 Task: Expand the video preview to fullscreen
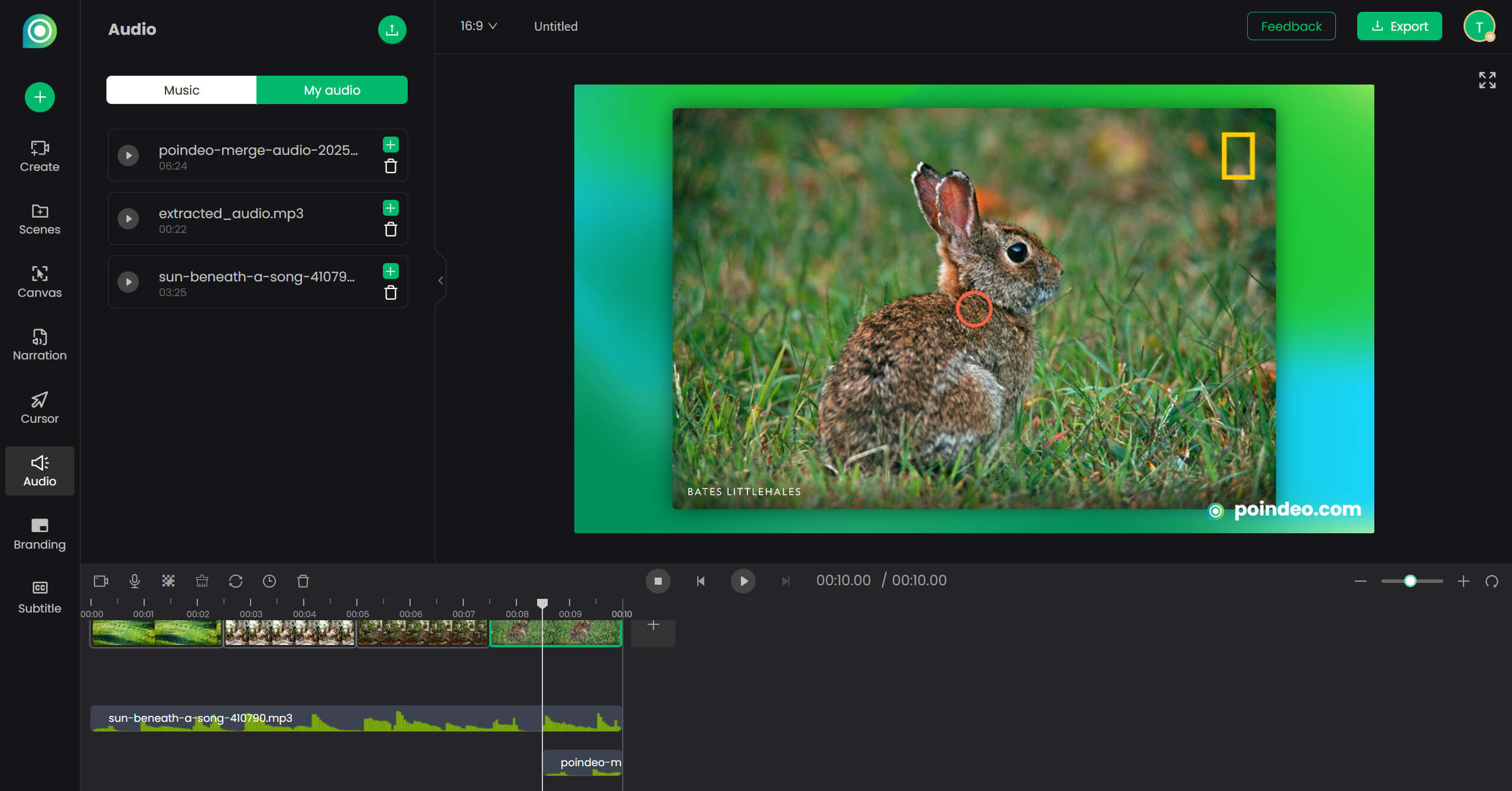tap(1487, 80)
